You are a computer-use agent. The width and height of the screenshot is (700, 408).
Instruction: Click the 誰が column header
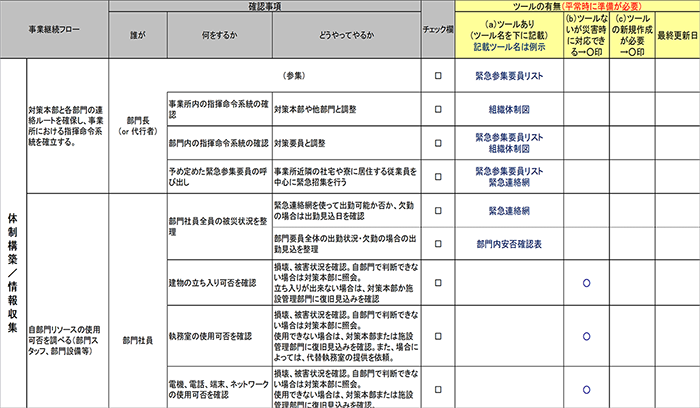138,35
